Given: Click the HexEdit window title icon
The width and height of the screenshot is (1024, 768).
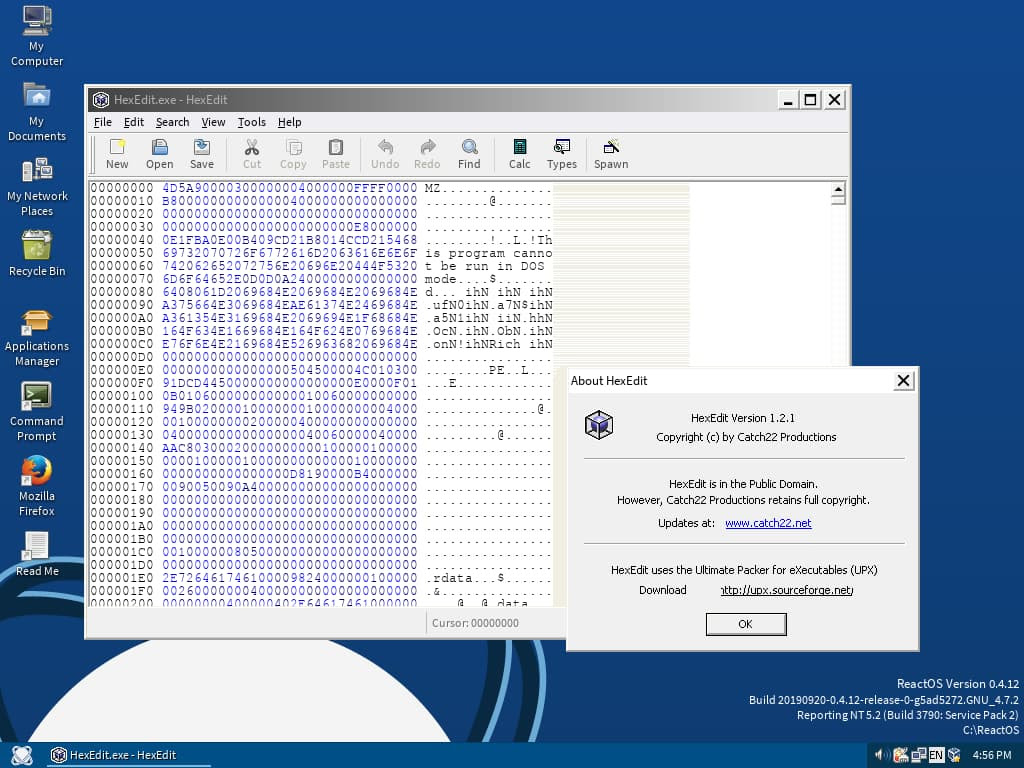Looking at the screenshot, I should (x=101, y=99).
